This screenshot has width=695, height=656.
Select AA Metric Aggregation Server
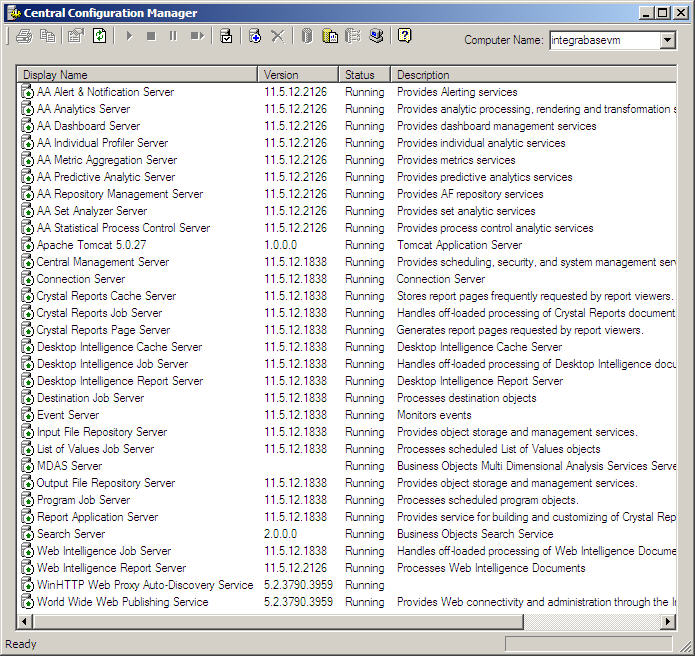click(107, 160)
